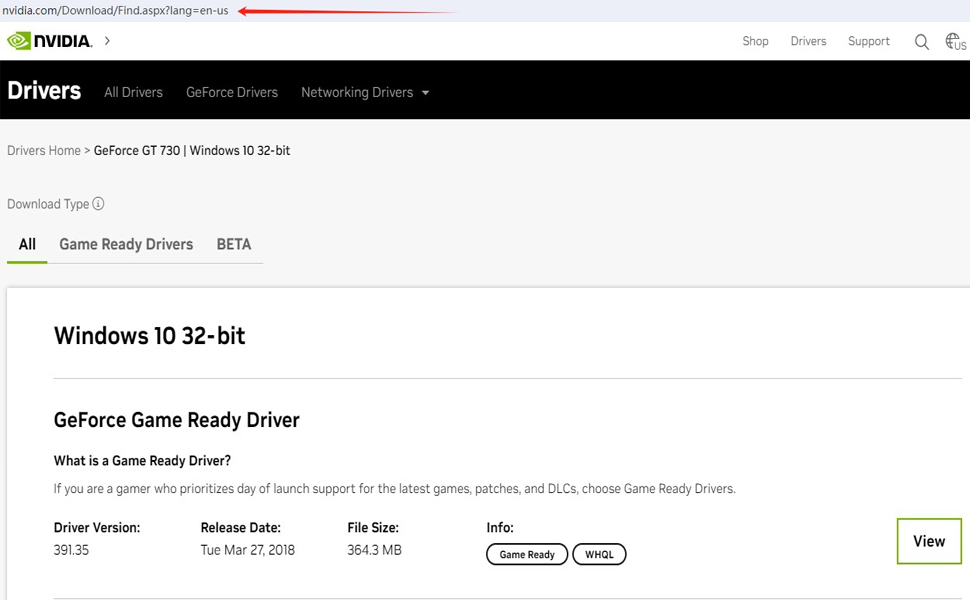This screenshot has height=600, width=970.
Task: Click the Game Ready info tag
Action: click(527, 554)
